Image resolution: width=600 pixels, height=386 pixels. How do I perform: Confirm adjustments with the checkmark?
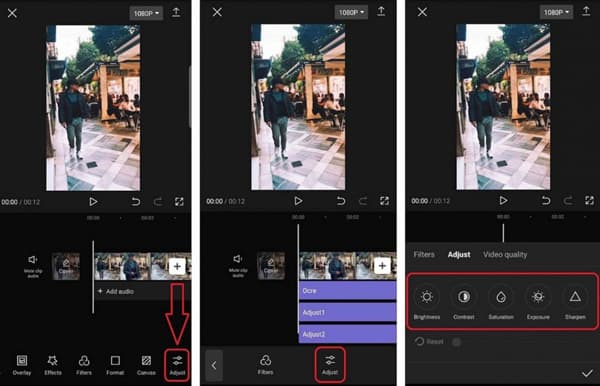(x=587, y=373)
